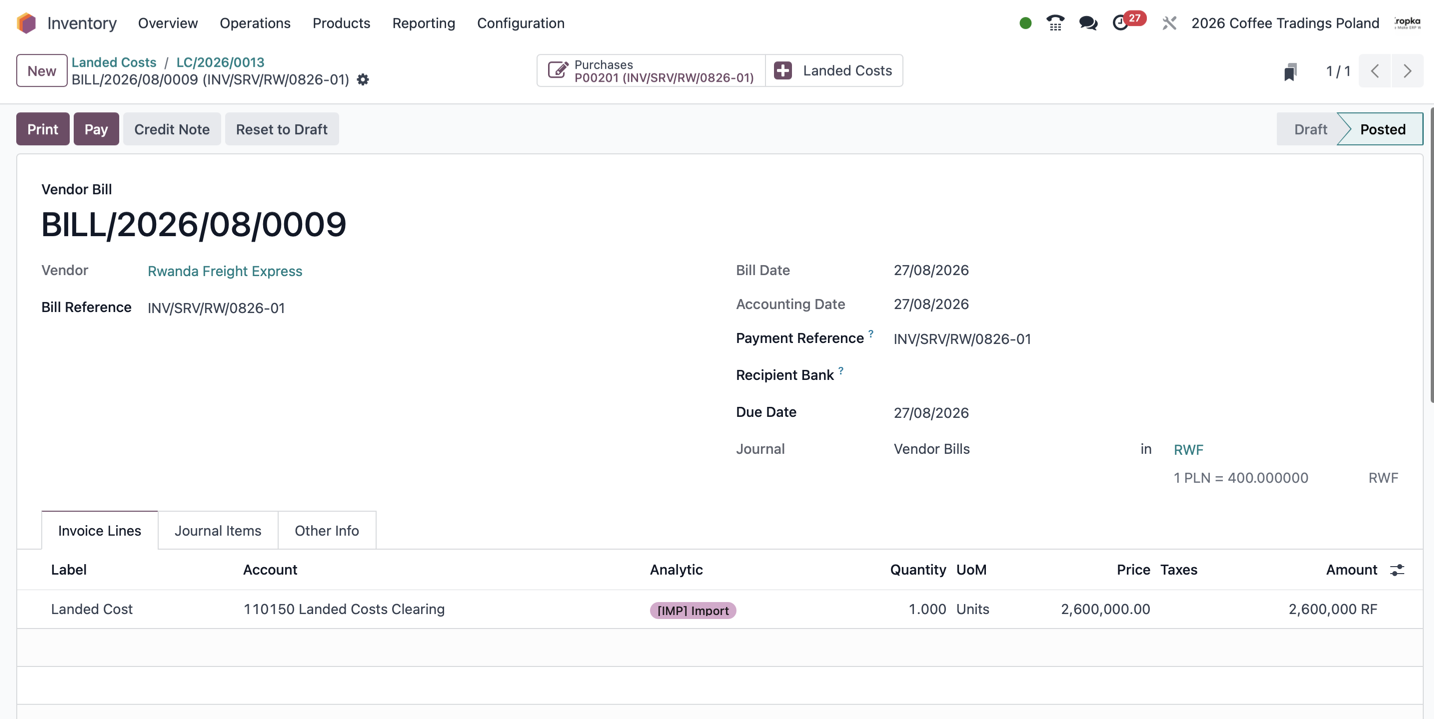Switch to the Other Info tab
This screenshot has width=1434, height=719.
pos(327,531)
